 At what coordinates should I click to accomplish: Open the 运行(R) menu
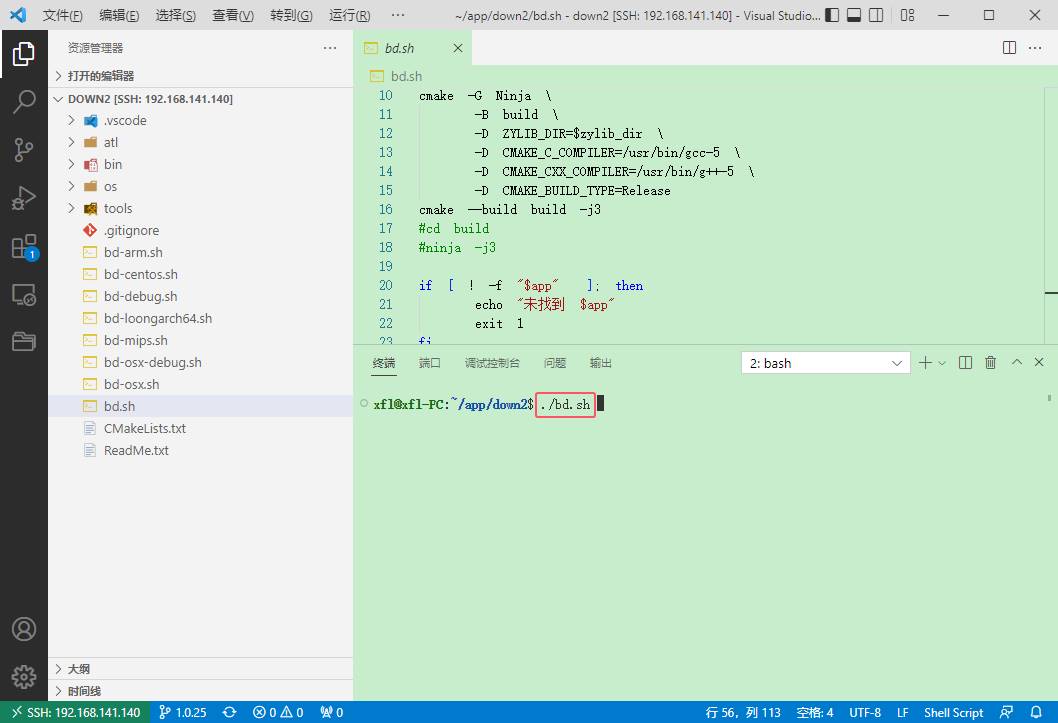click(350, 16)
